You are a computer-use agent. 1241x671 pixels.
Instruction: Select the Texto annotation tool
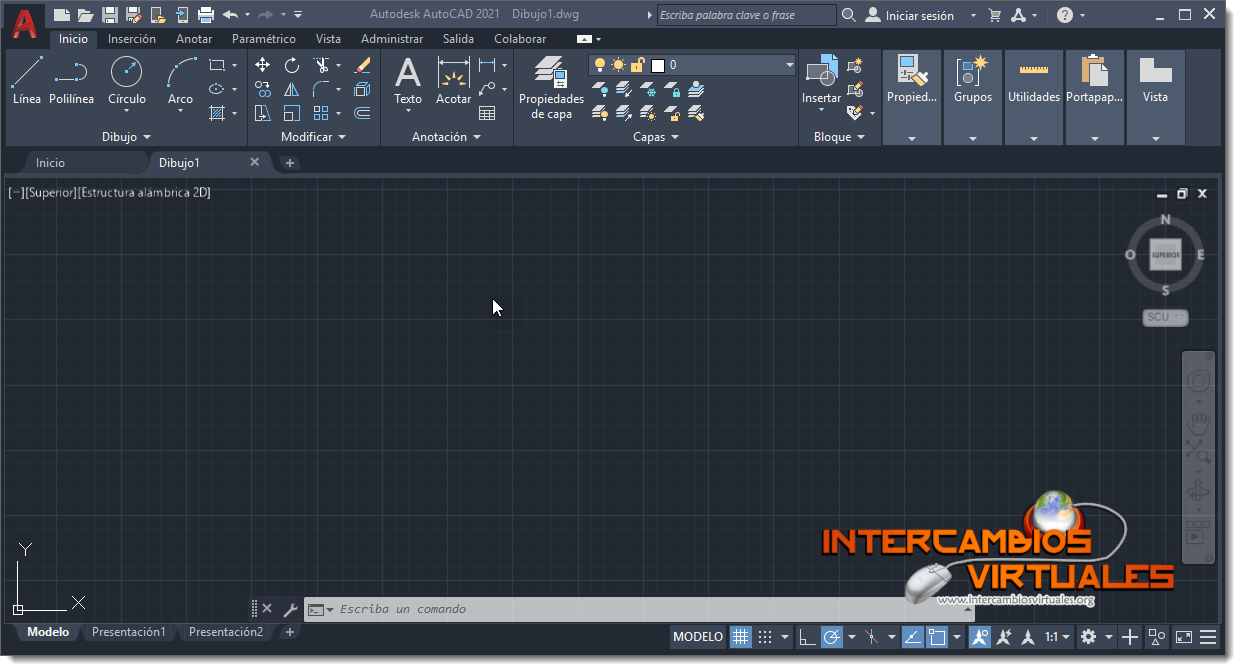408,80
